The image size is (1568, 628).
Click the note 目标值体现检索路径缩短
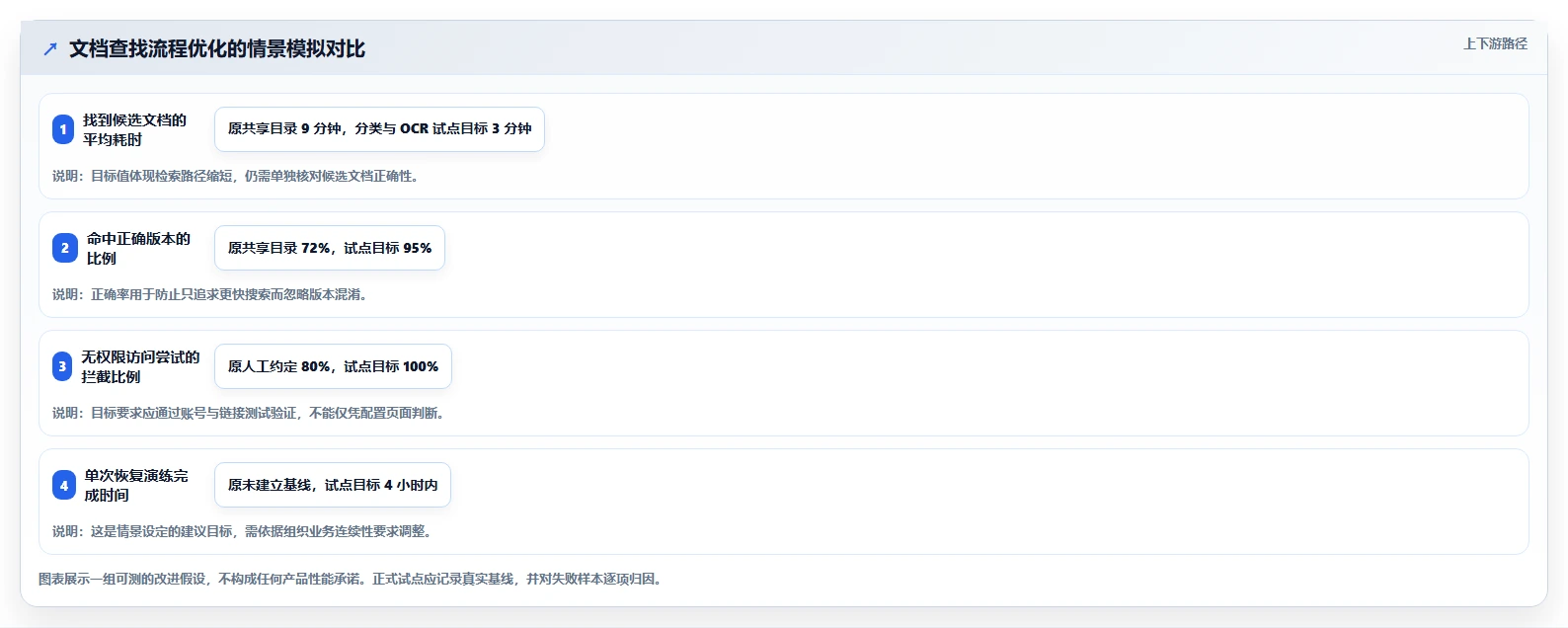point(237,176)
